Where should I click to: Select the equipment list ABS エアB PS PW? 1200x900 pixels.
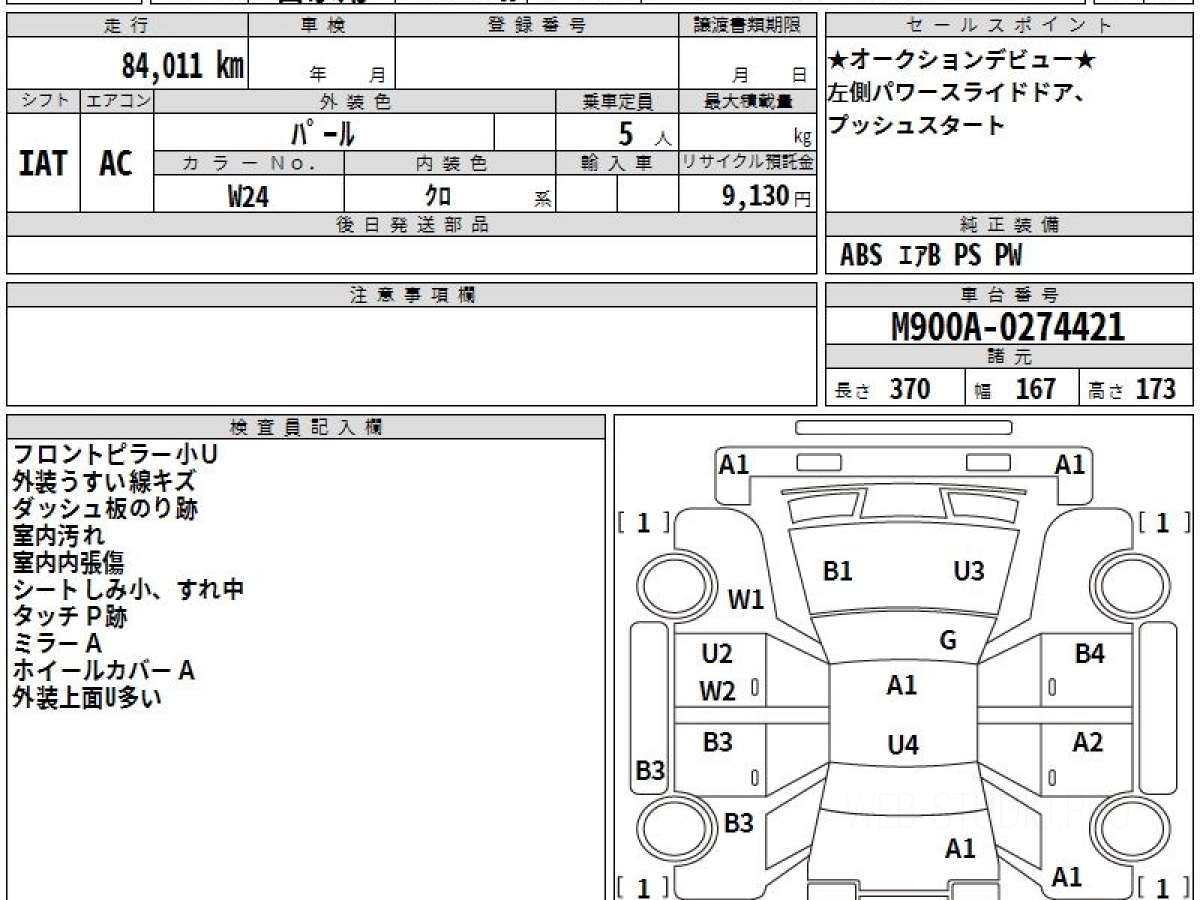tap(931, 256)
